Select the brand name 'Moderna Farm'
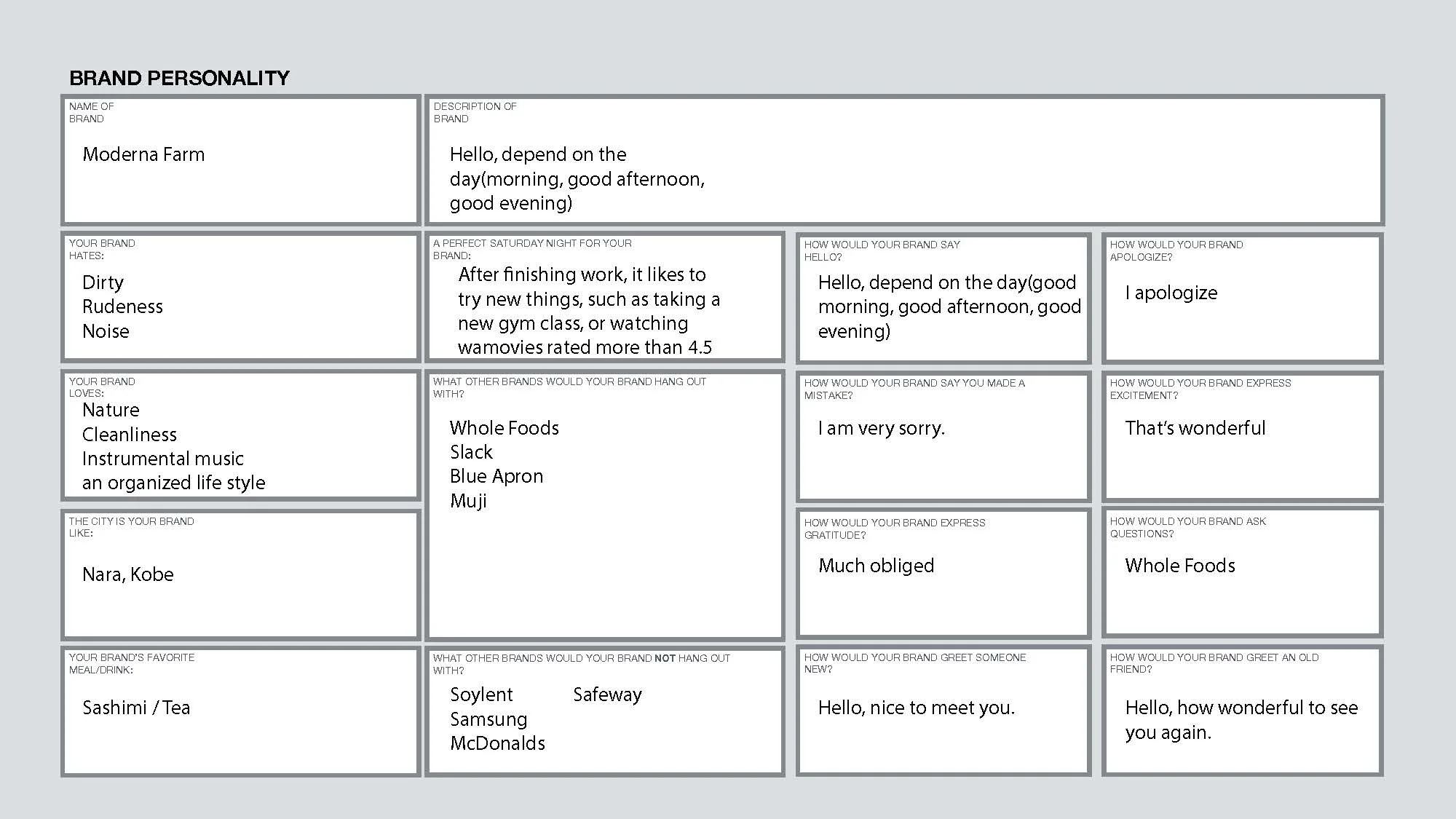This screenshot has height=819, width=1456. (x=143, y=154)
